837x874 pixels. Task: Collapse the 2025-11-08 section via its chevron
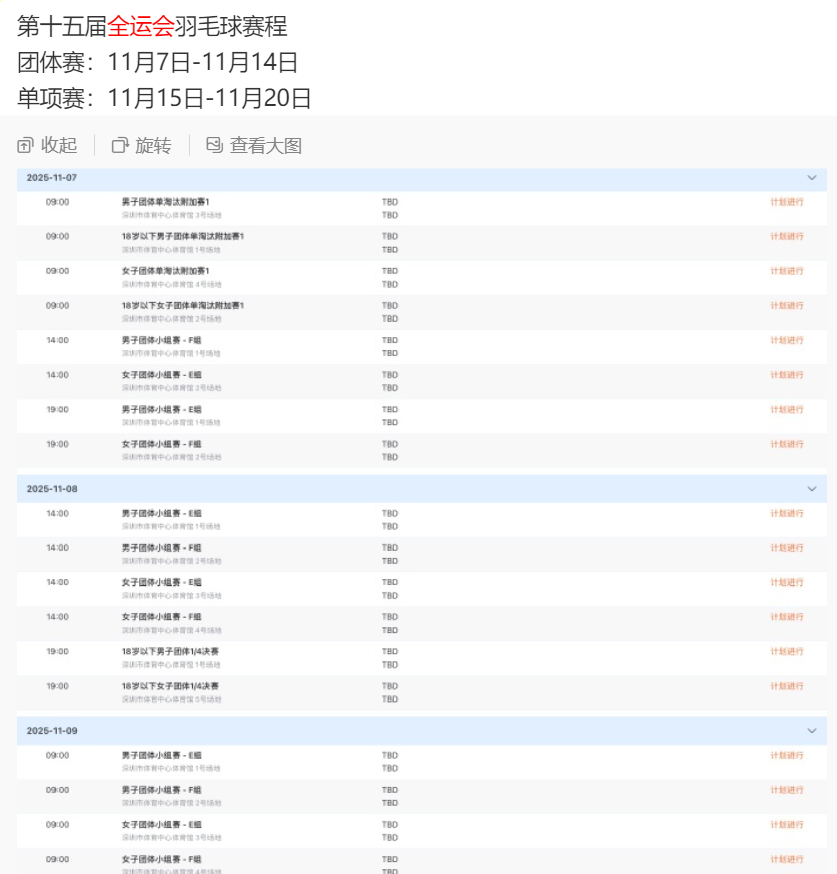point(812,488)
